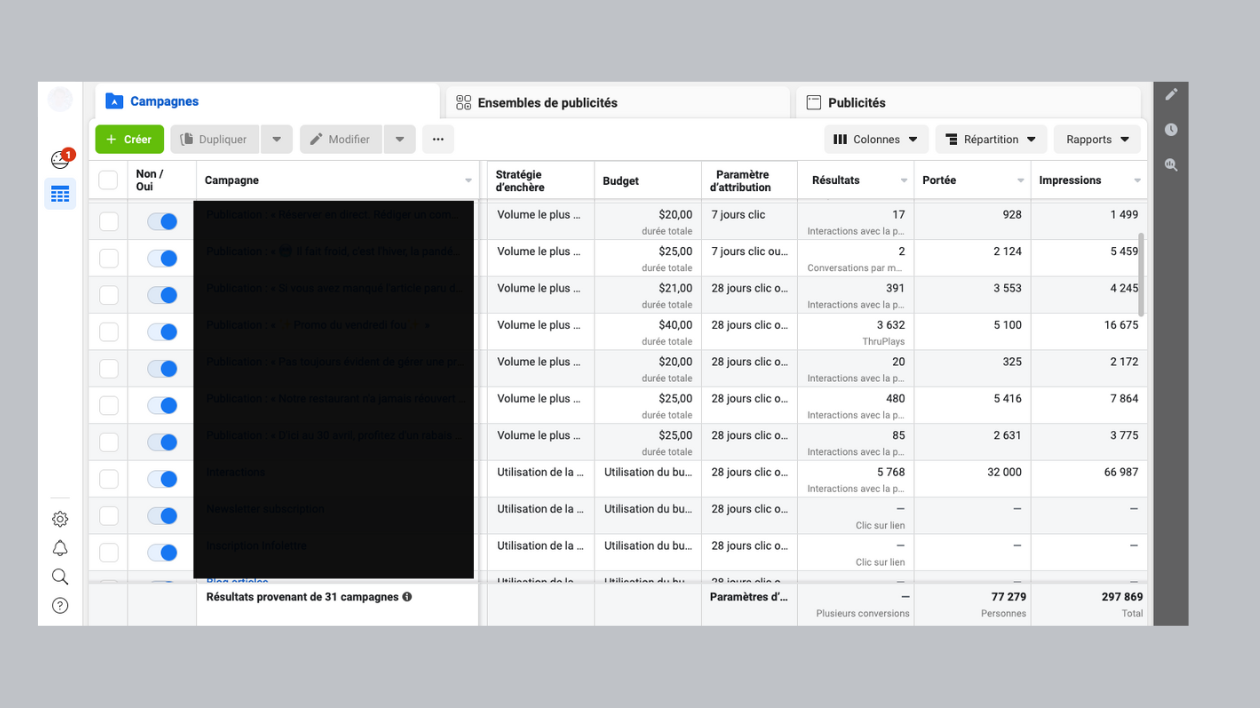Select the campaigns table grid icon in sidebar

[60, 194]
